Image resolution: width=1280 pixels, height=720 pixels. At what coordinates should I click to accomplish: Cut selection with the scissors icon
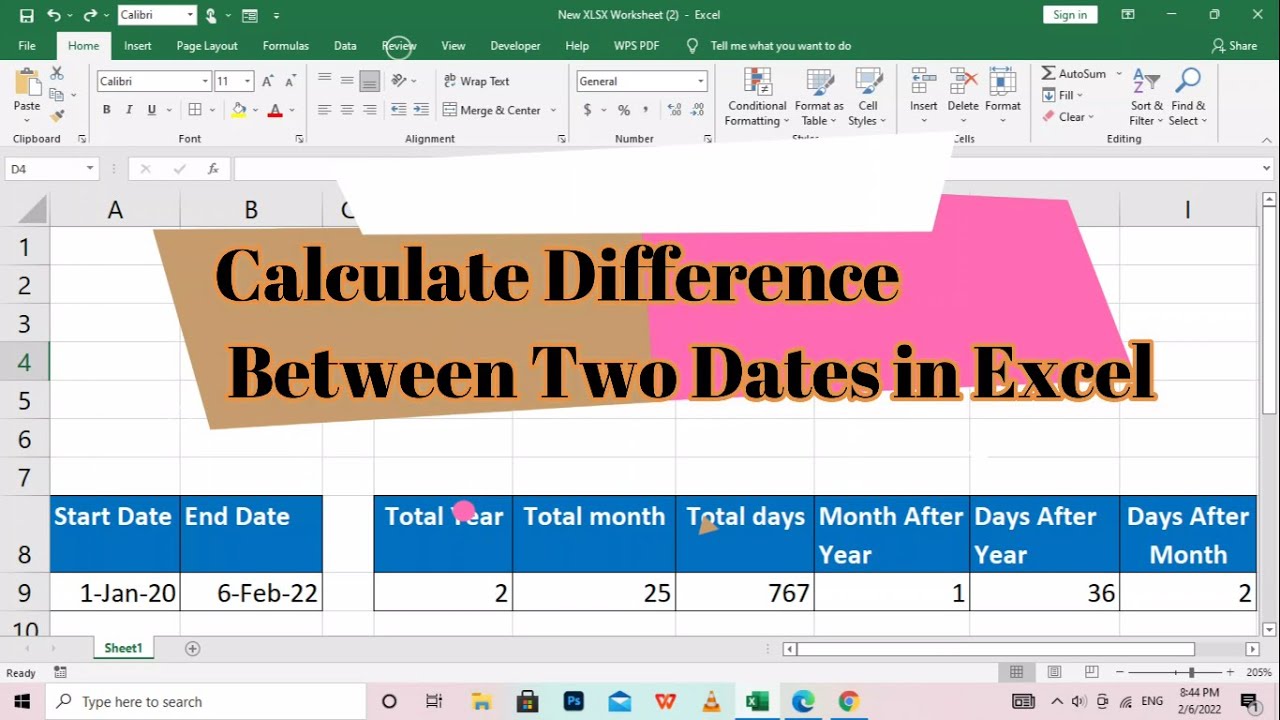coord(57,74)
